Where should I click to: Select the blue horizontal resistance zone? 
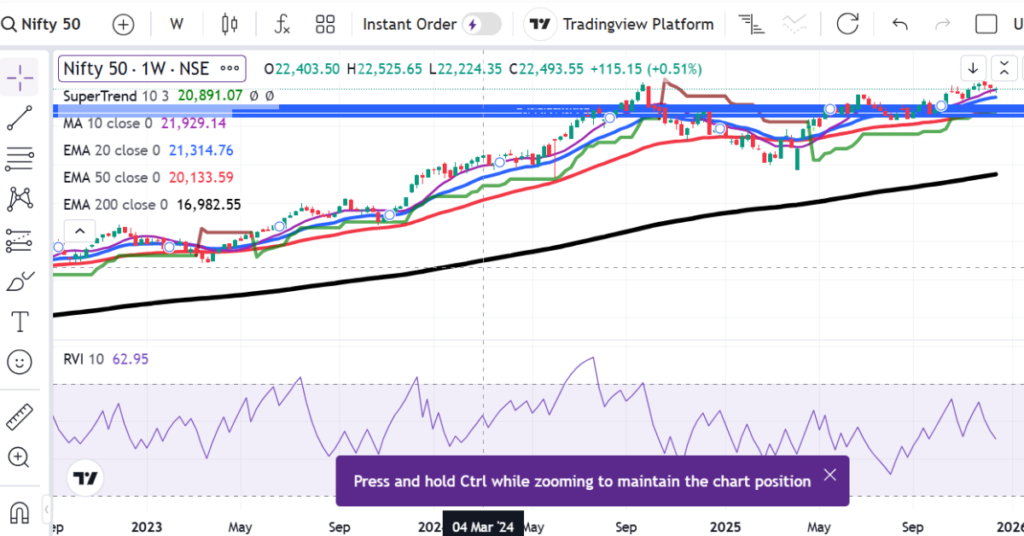click(538, 110)
